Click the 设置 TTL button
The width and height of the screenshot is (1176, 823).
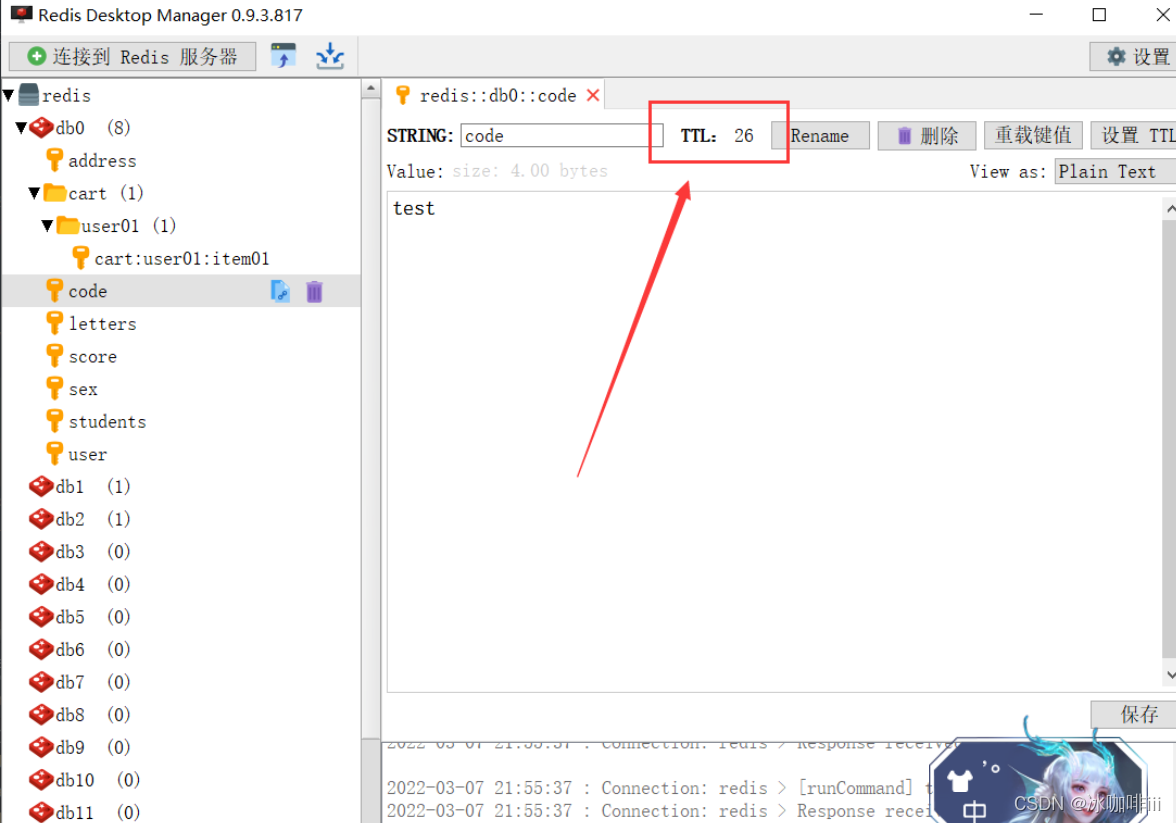click(x=1134, y=136)
